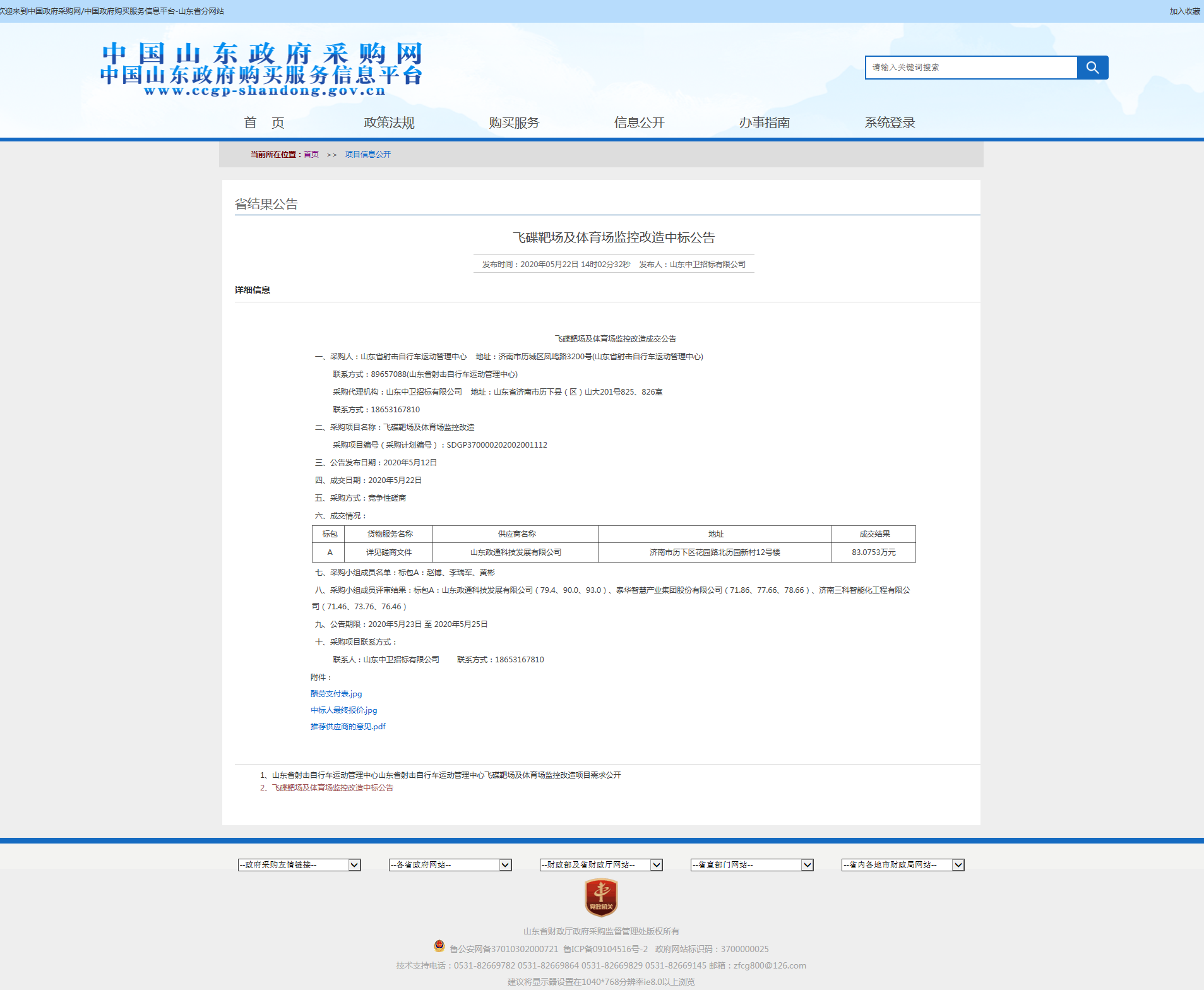Image resolution: width=1204 pixels, height=990 pixels.
Task: Open 系统登录 page
Action: [889, 122]
